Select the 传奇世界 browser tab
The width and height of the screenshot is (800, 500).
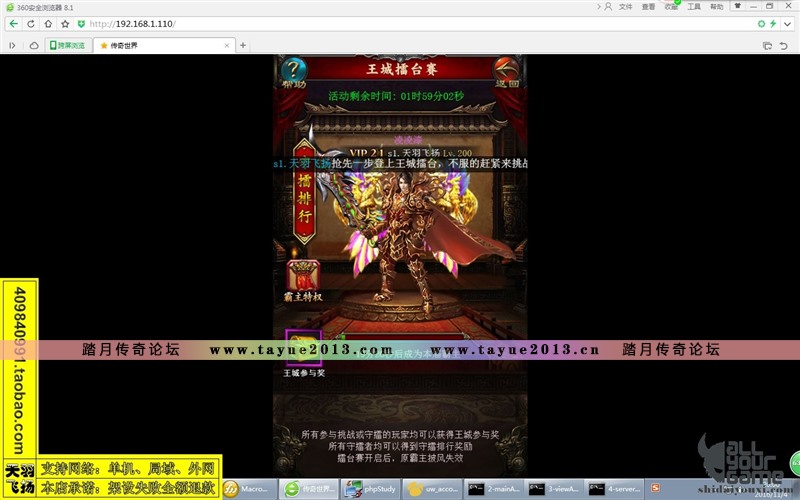click(x=160, y=45)
